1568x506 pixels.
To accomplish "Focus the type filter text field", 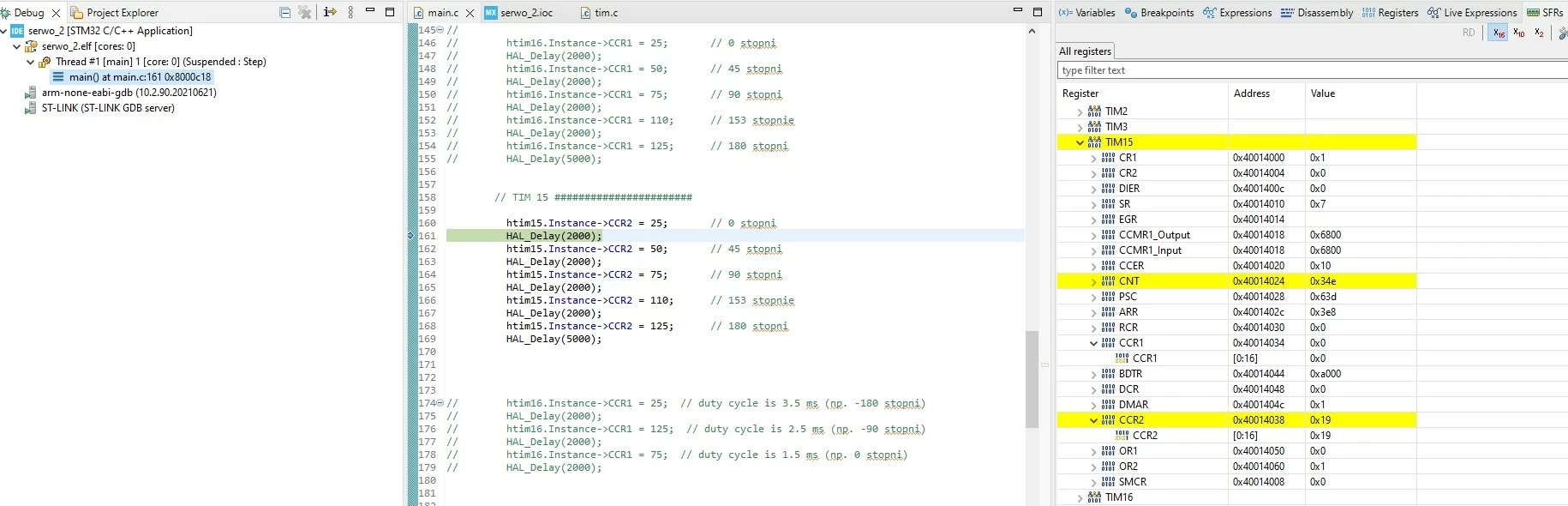I will 1313,70.
